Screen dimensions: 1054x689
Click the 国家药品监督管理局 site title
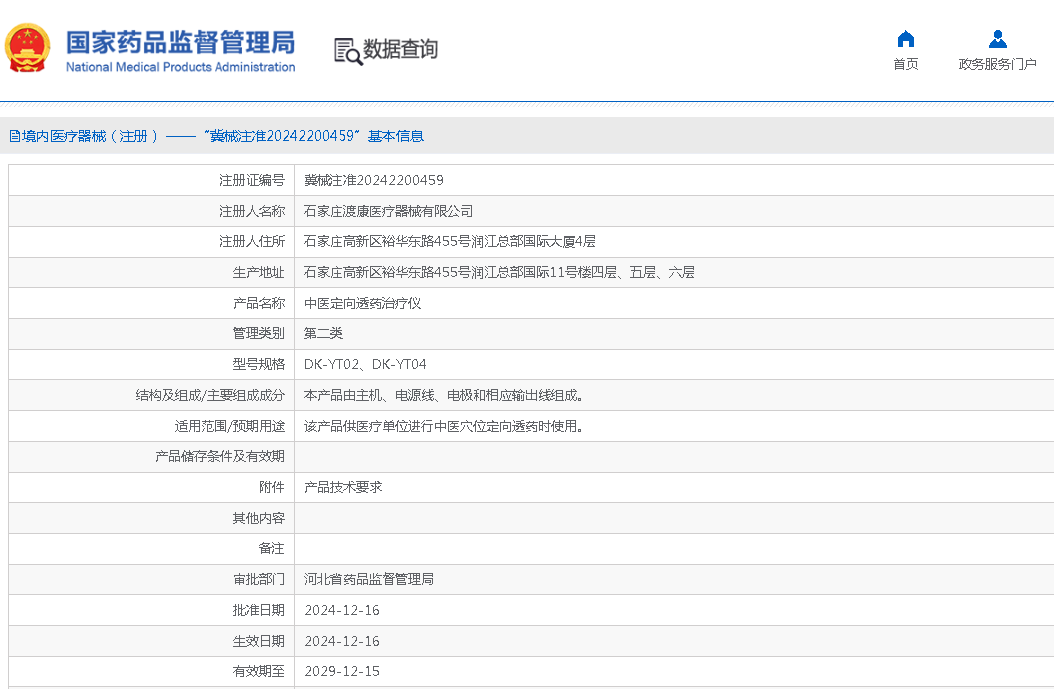[x=180, y=42]
